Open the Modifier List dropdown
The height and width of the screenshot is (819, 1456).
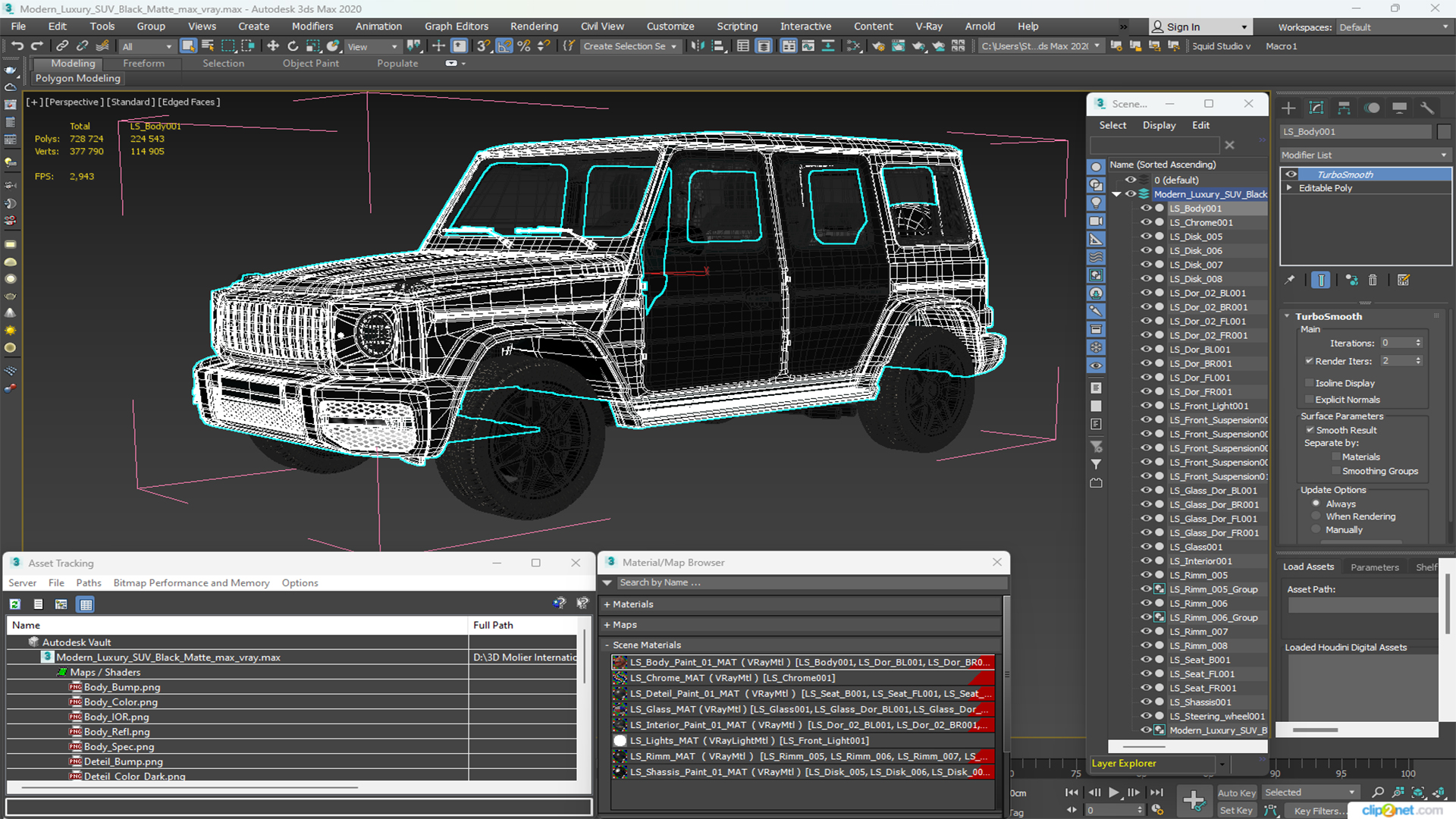pyautogui.click(x=1364, y=155)
